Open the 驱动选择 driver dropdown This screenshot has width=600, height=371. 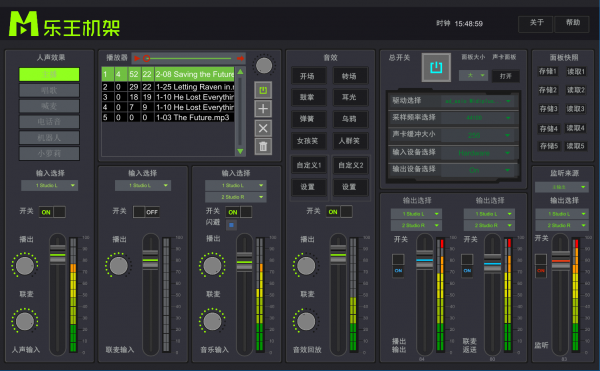(477, 101)
